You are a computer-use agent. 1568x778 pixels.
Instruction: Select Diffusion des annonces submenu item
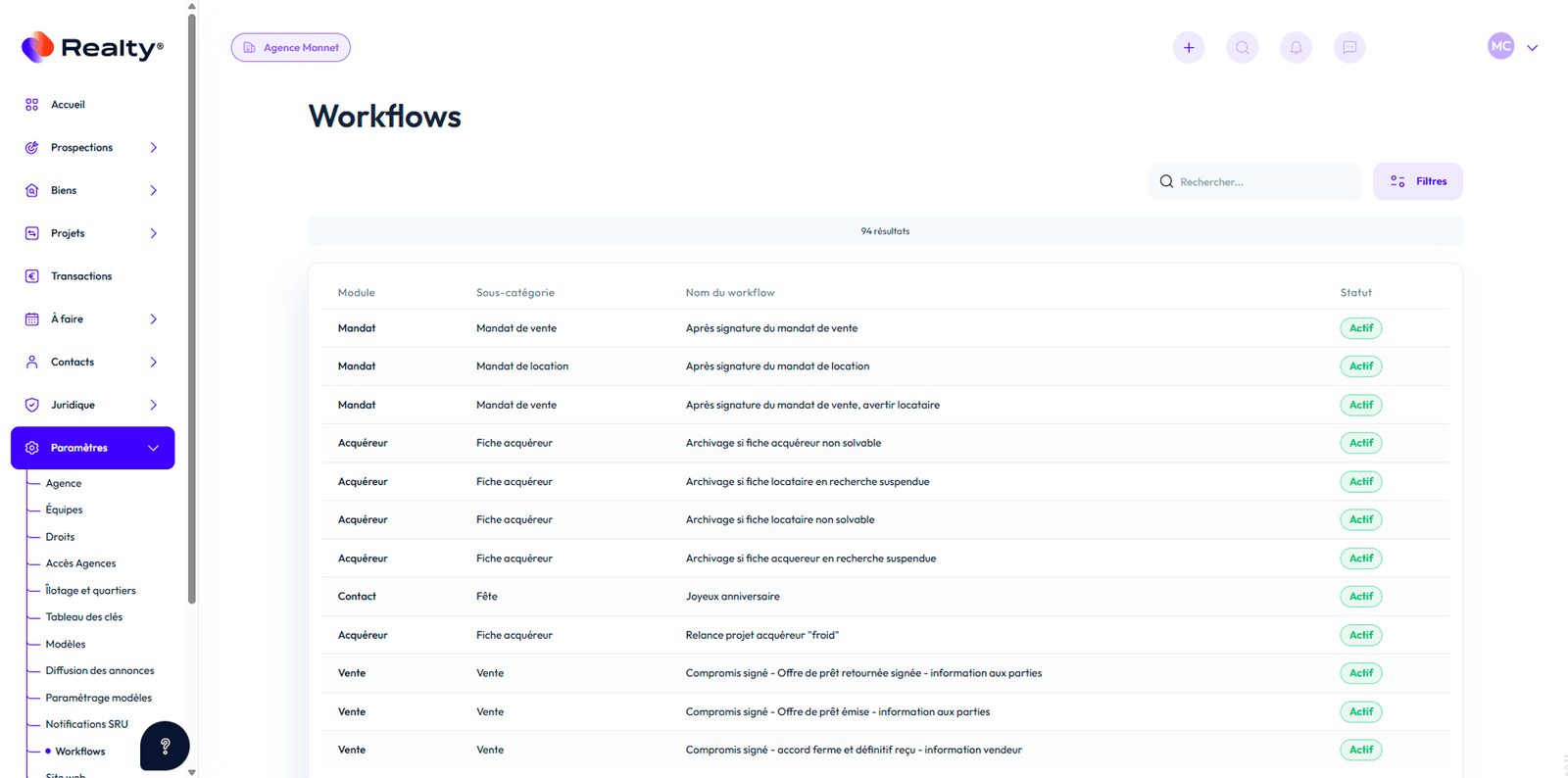[99, 671]
